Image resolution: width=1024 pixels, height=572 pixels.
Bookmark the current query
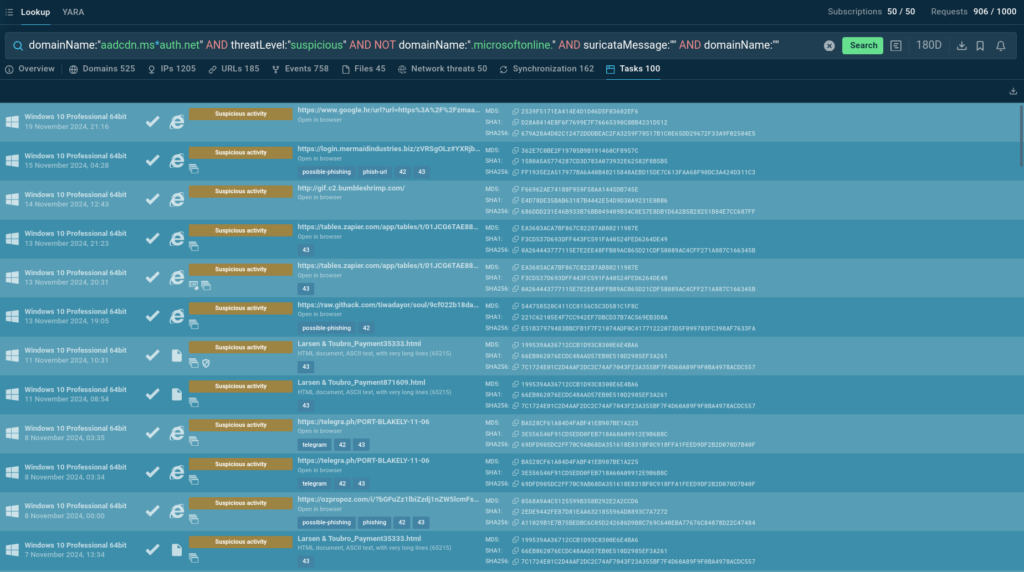980,46
